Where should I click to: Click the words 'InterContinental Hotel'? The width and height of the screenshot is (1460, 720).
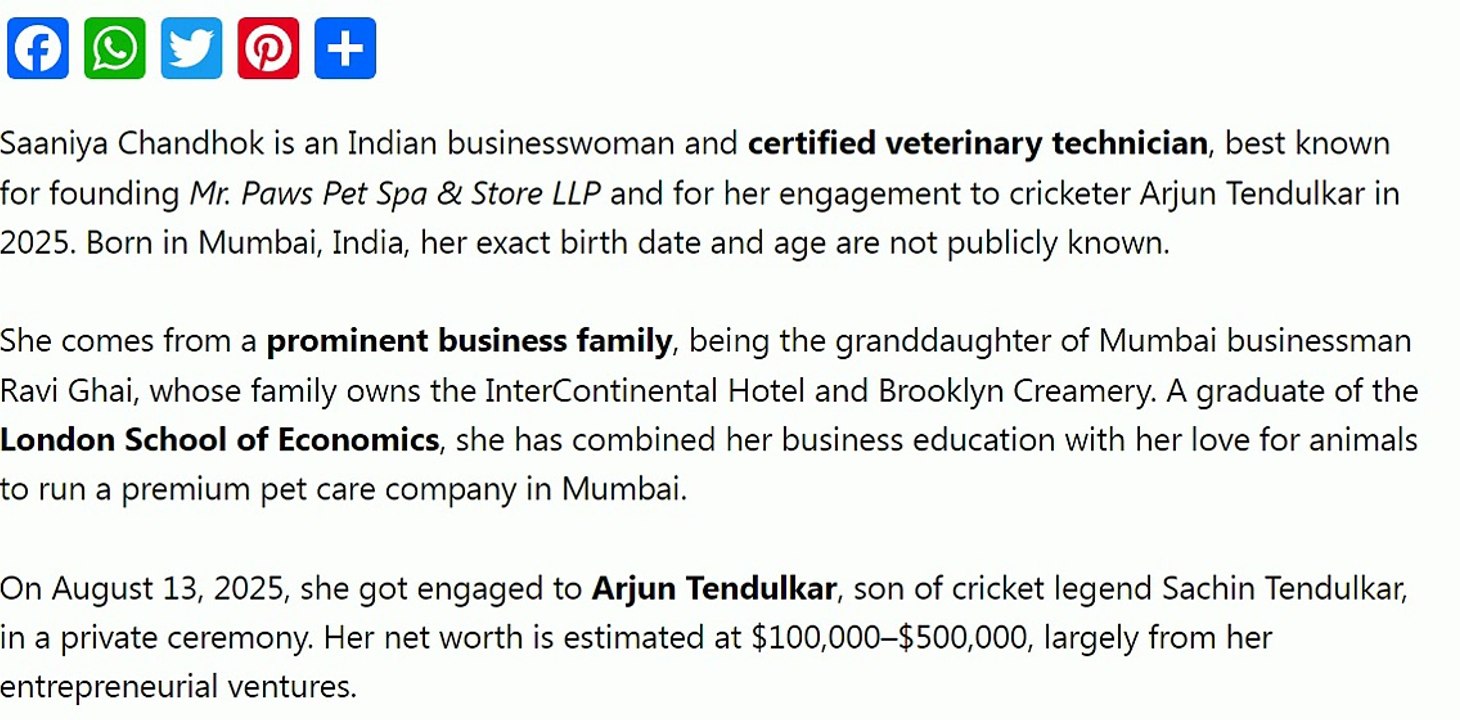tap(645, 391)
